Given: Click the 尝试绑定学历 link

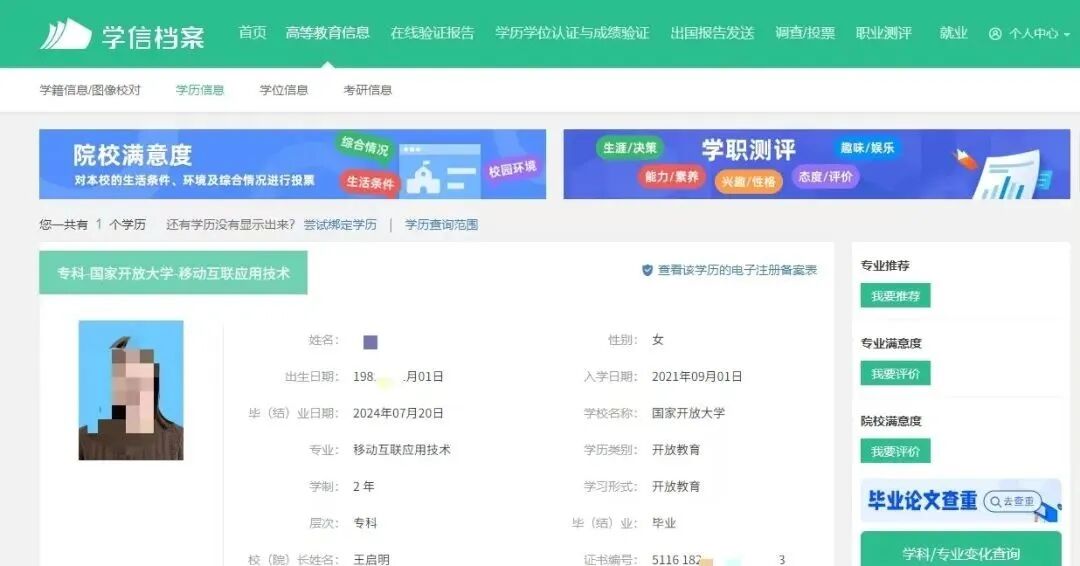Looking at the screenshot, I should [x=340, y=224].
